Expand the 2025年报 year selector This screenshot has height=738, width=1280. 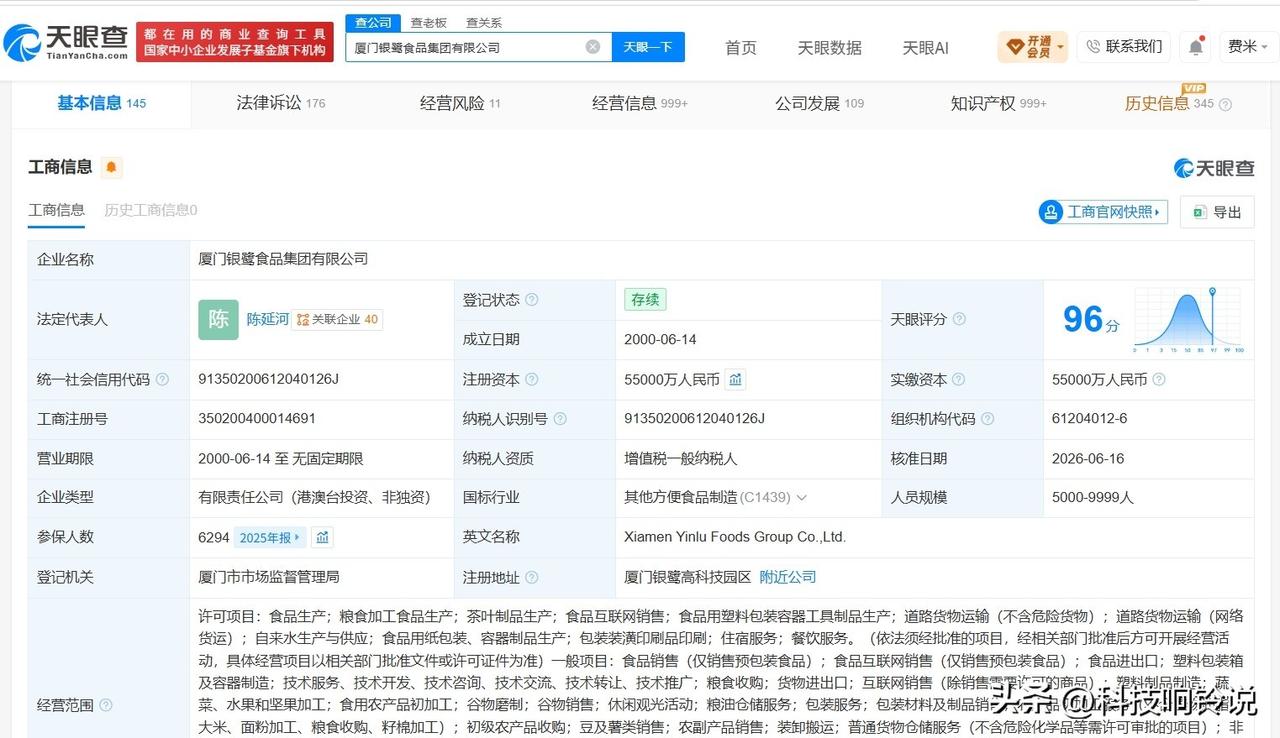click(x=269, y=538)
